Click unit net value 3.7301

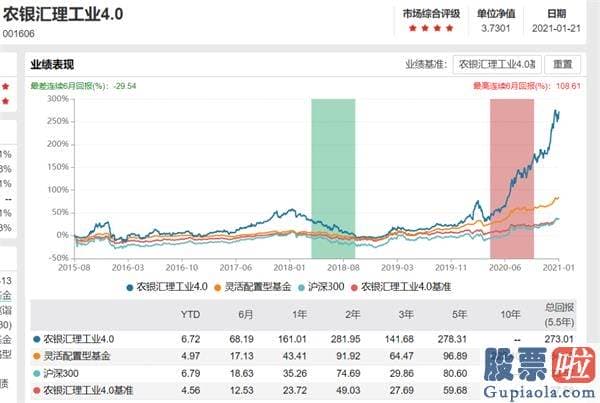tap(496, 28)
